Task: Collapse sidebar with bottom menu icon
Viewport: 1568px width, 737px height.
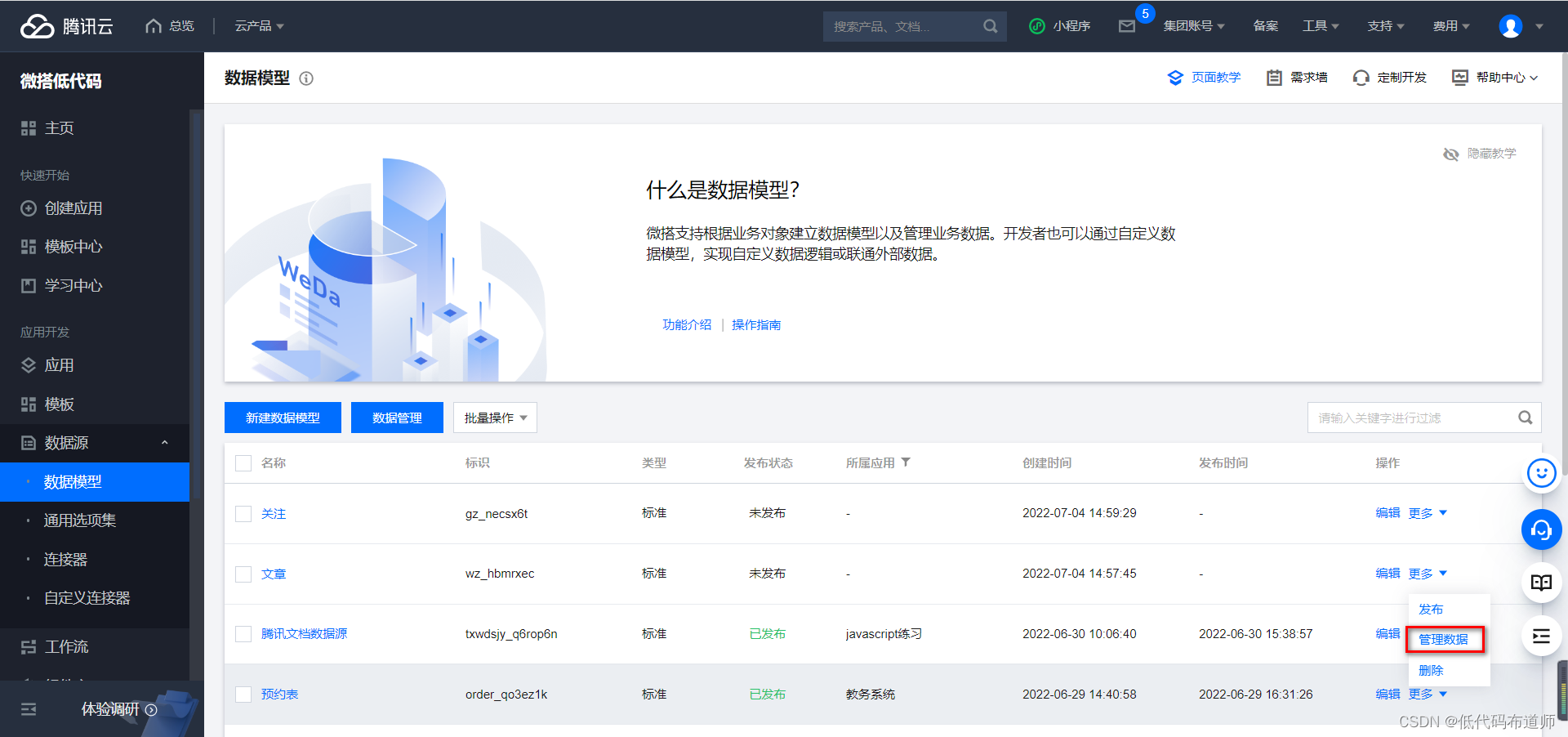Action: (29, 709)
